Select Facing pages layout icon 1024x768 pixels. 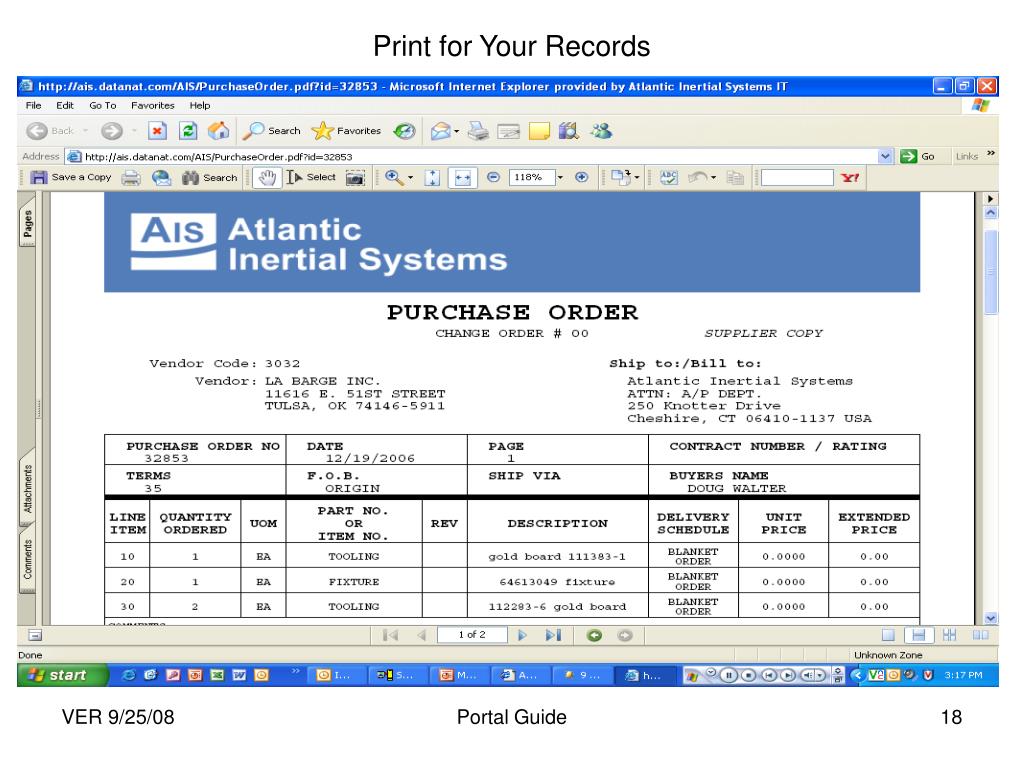[x=980, y=635]
